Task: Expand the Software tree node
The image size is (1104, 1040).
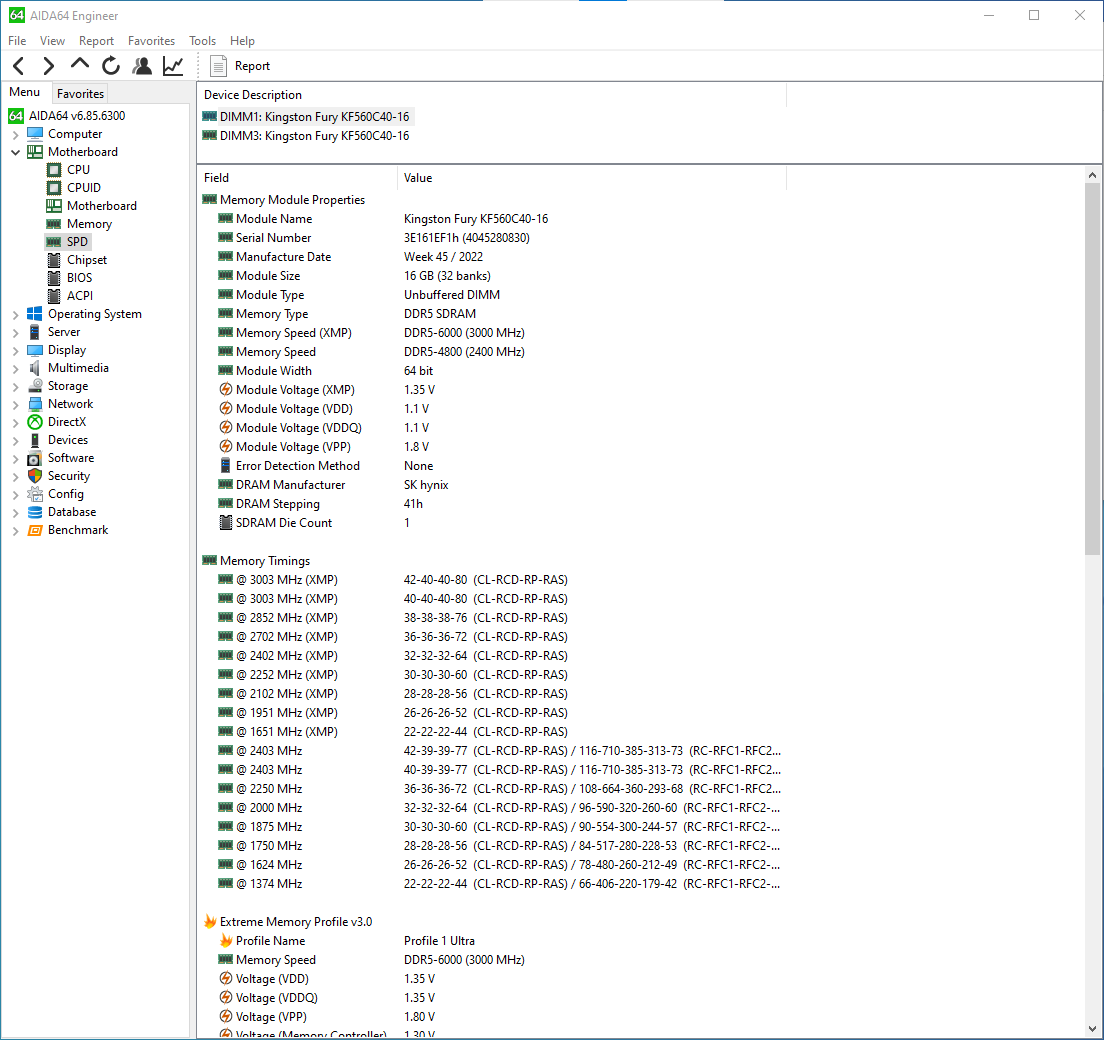Action: [15, 458]
